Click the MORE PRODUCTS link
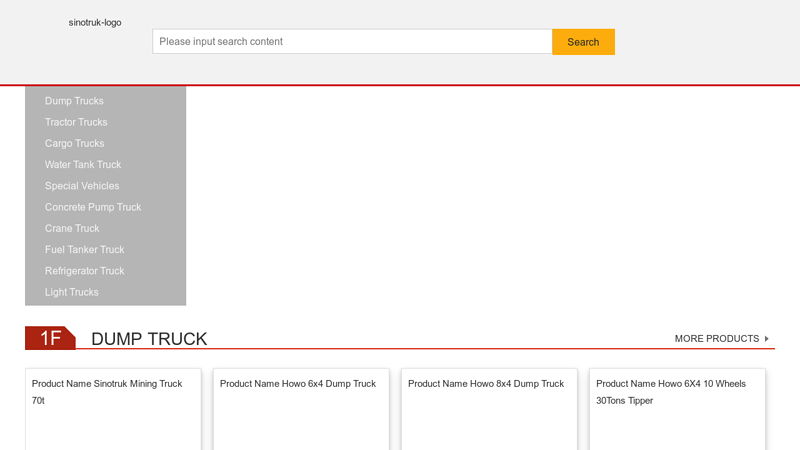This screenshot has width=800, height=450. click(x=717, y=339)
